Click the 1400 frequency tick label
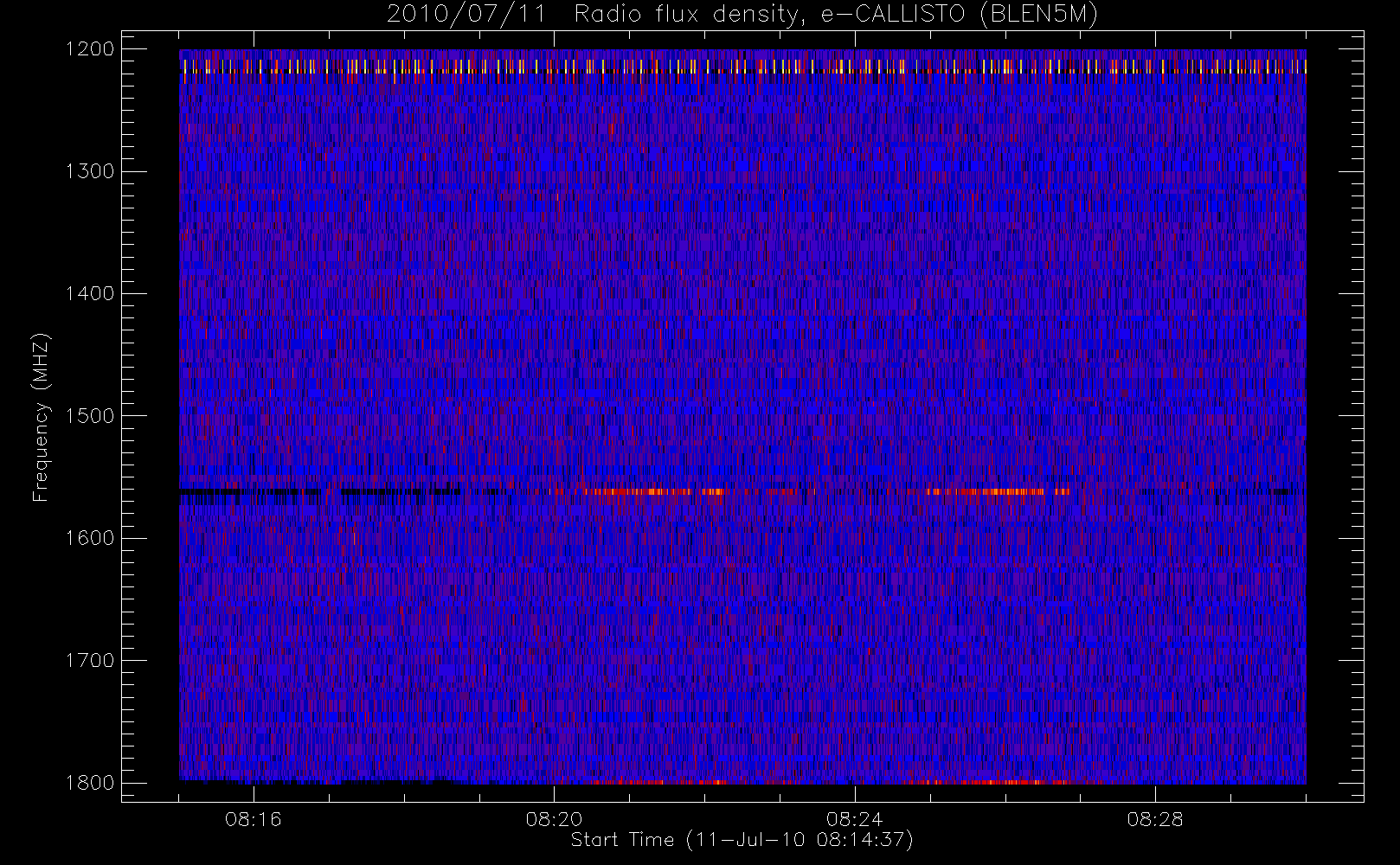 (90, 294)
